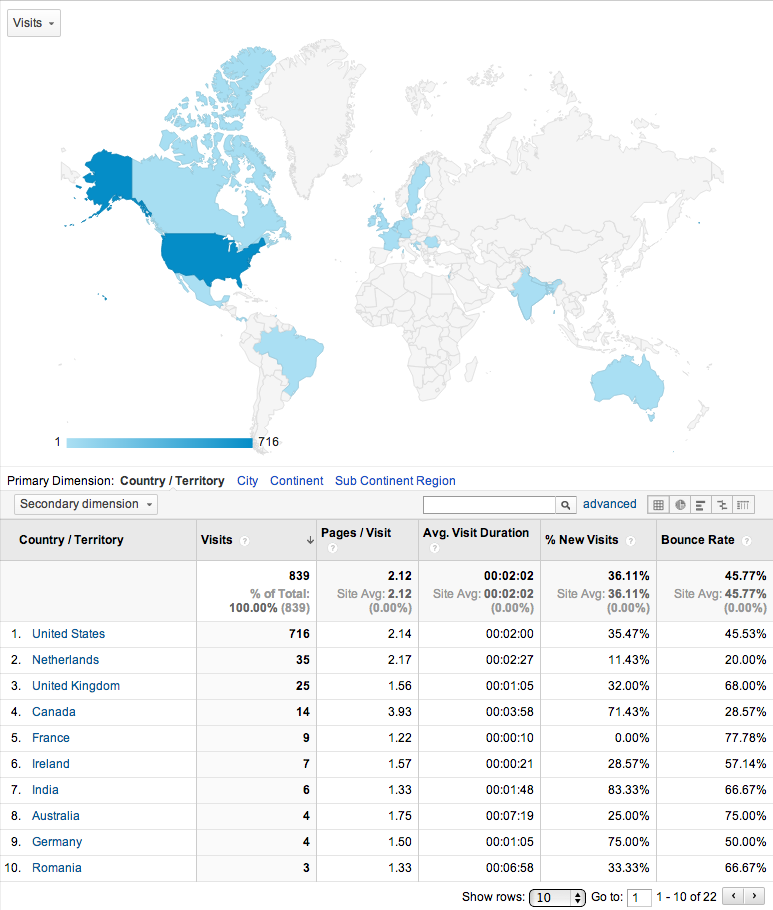This screenshot has height=910, width=773.
Task: Open help for Bounce Rate column
Action: coord(747,541)
